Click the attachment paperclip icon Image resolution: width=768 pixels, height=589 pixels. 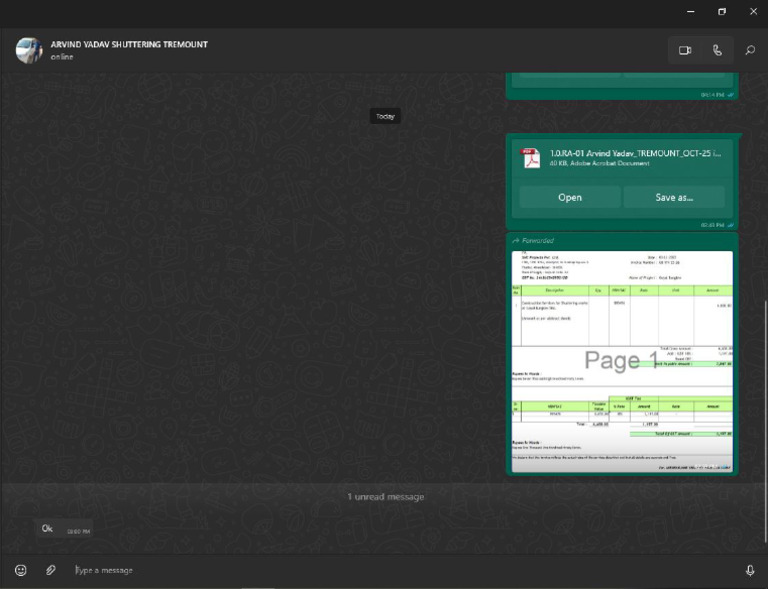(x=50, y=570)
